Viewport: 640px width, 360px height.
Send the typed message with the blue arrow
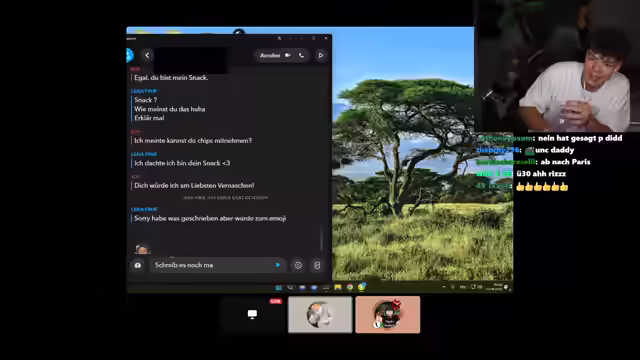click(x=278, y=265)
